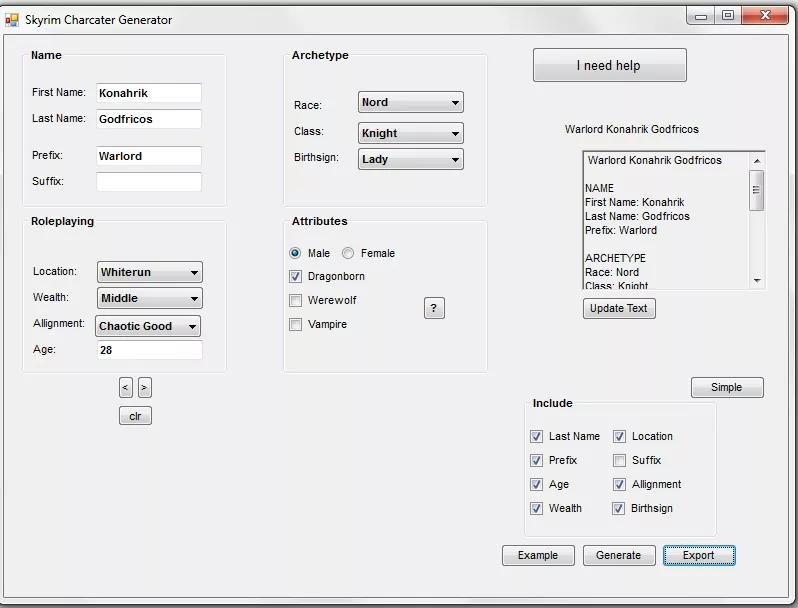Click the Simple button
798x608 pixels.
coord(727,387)
